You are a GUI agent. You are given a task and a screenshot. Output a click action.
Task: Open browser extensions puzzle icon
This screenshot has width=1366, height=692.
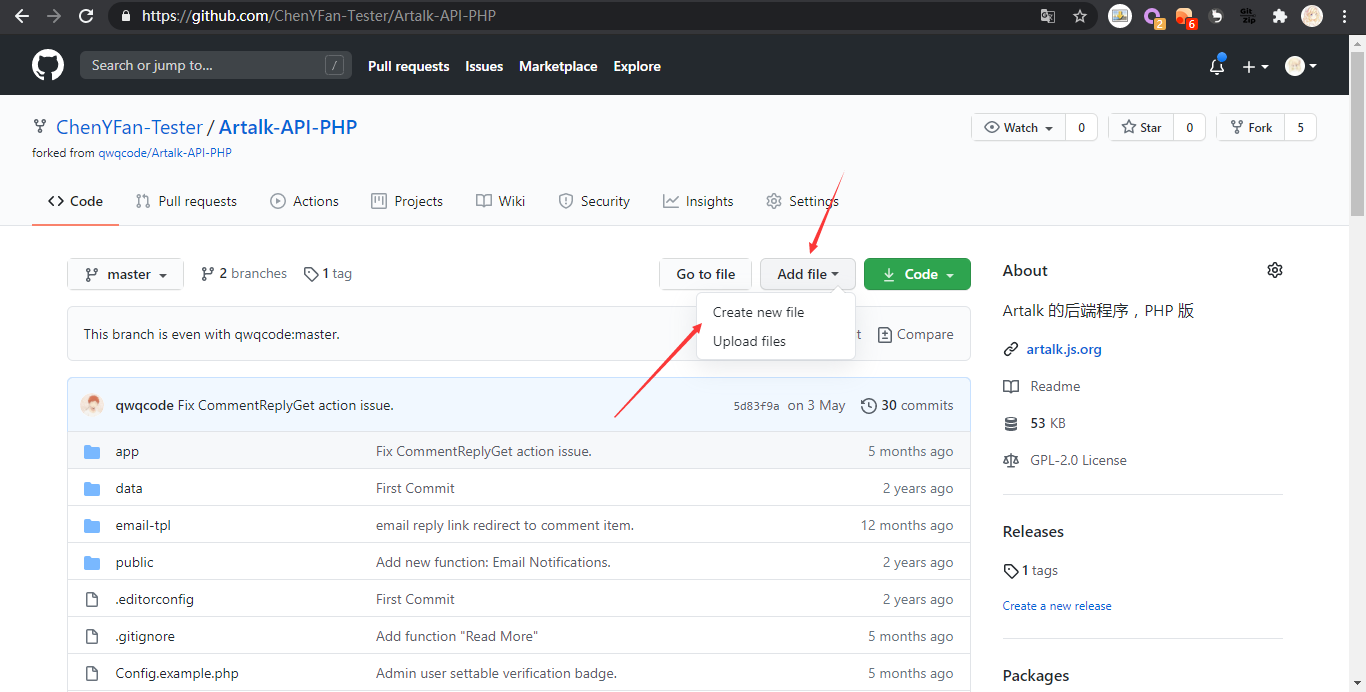[1279, 16]
